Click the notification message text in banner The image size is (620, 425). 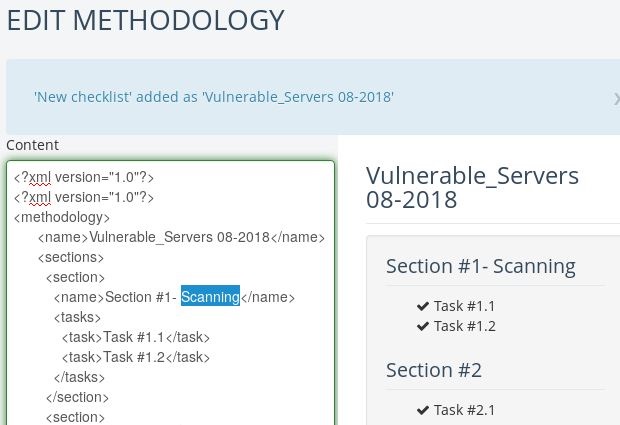(214, 97)
